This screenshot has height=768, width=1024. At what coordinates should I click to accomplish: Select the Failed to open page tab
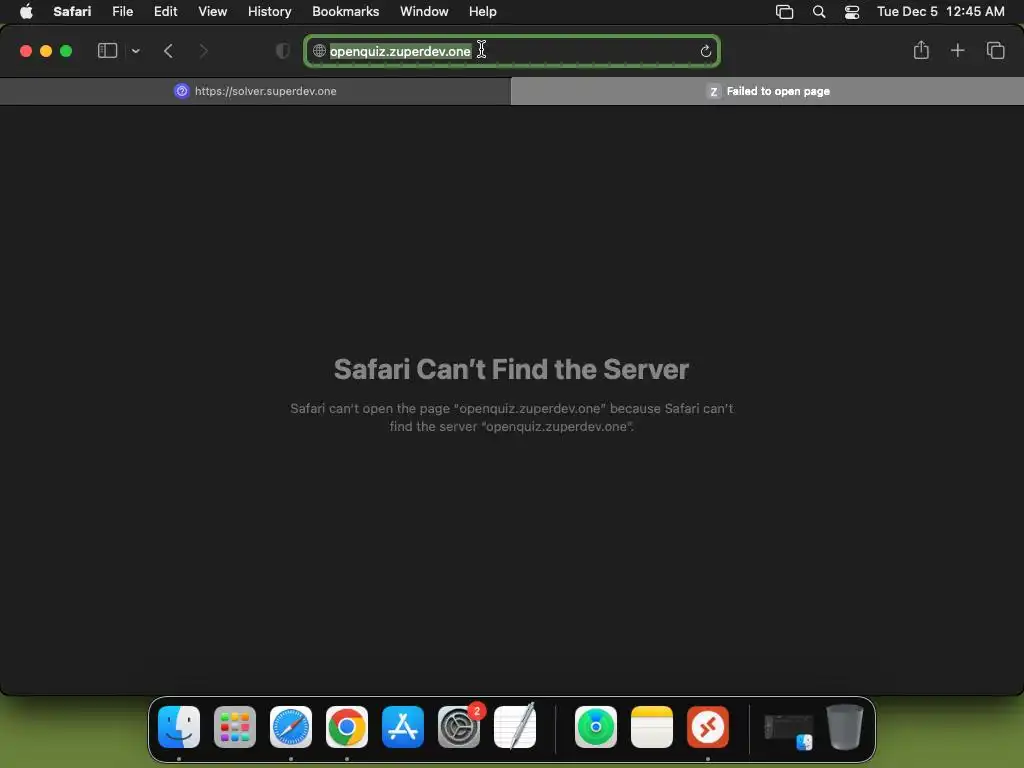767,91
